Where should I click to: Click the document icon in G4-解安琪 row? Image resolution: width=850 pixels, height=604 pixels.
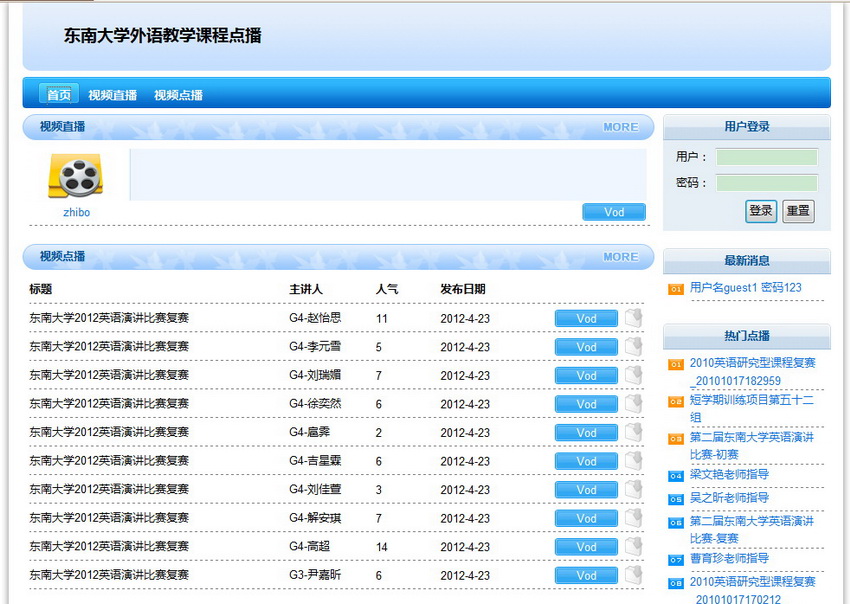pos(634,518)
